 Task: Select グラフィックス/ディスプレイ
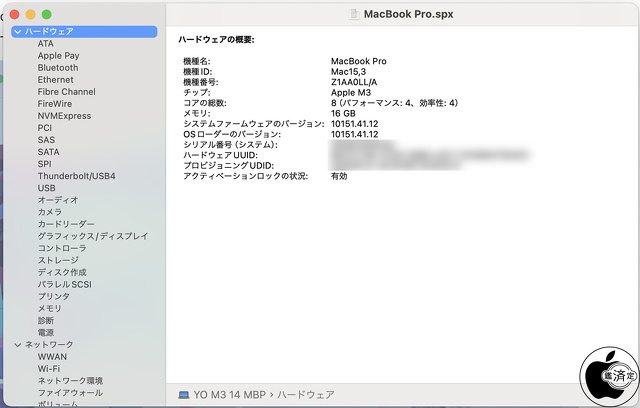(x=93, y=236)
